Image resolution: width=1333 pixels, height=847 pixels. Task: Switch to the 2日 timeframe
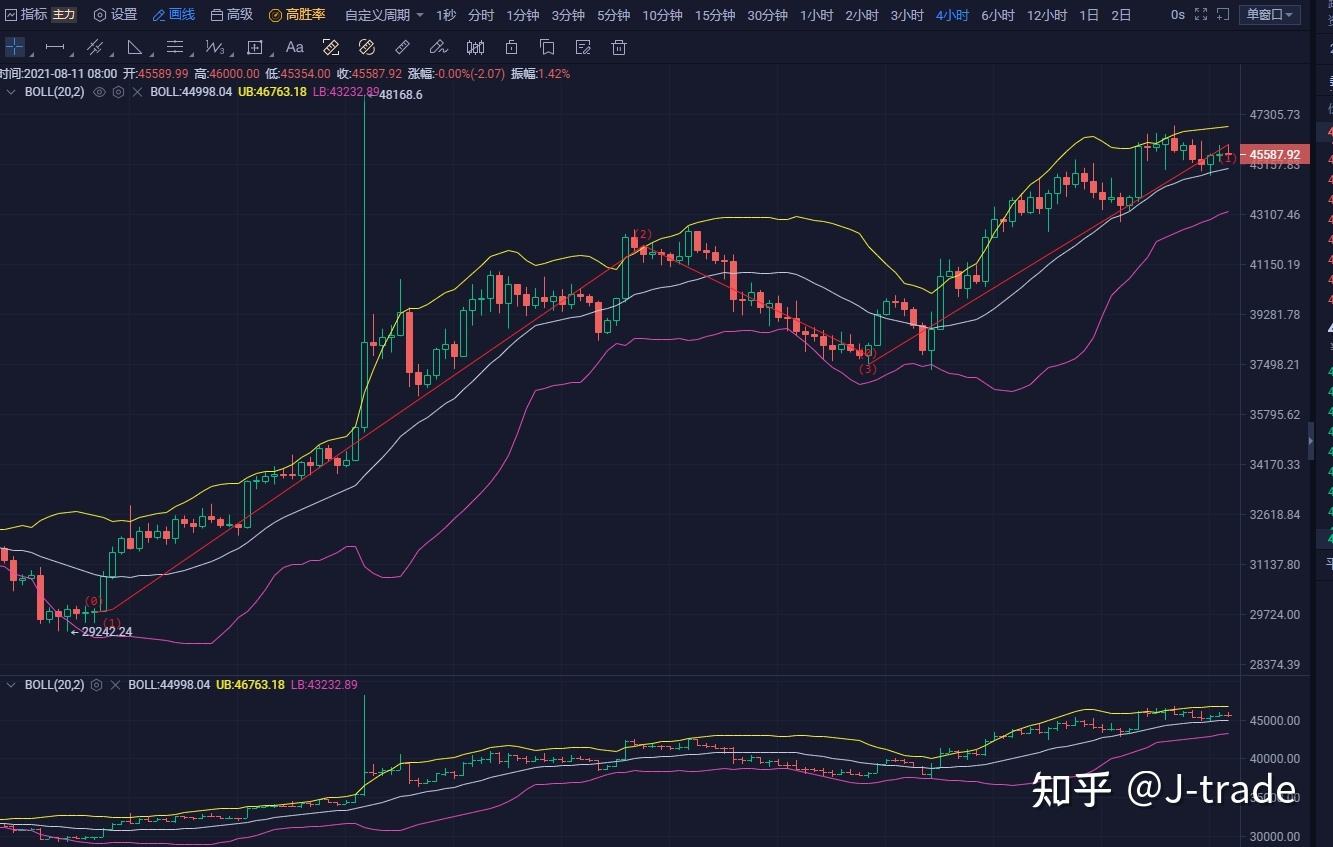1122,15
